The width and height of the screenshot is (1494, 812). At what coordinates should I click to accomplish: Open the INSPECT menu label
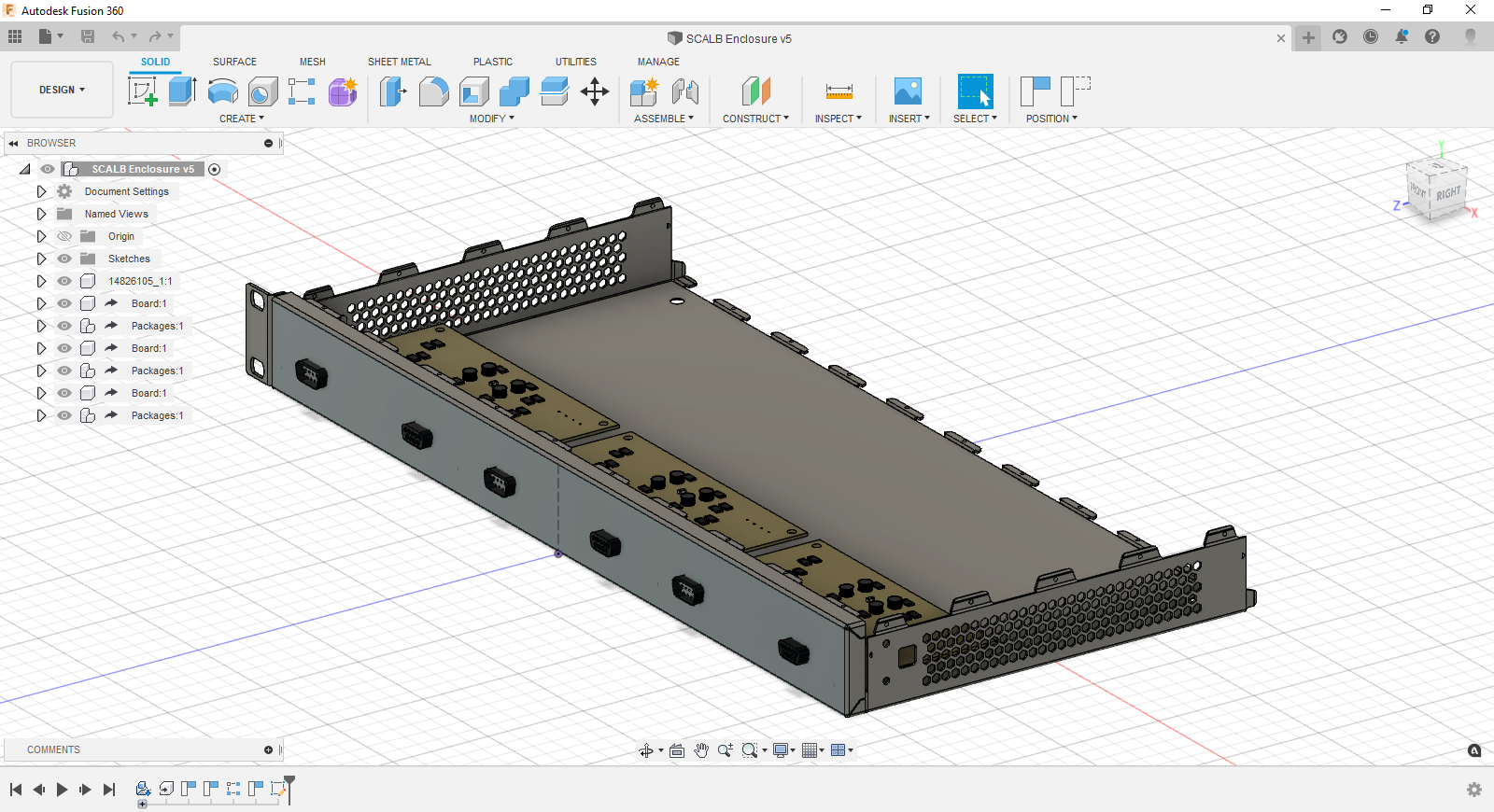coord(839,119)
